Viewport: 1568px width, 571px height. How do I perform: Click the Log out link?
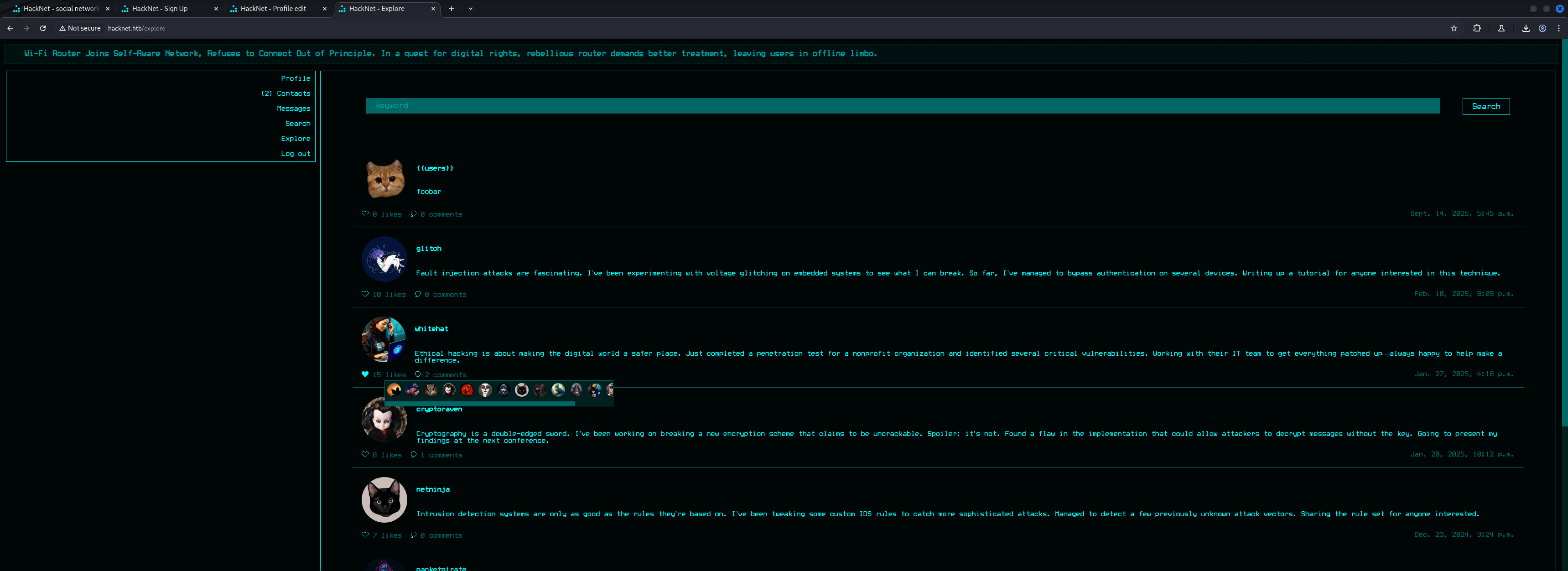(295, 153)
